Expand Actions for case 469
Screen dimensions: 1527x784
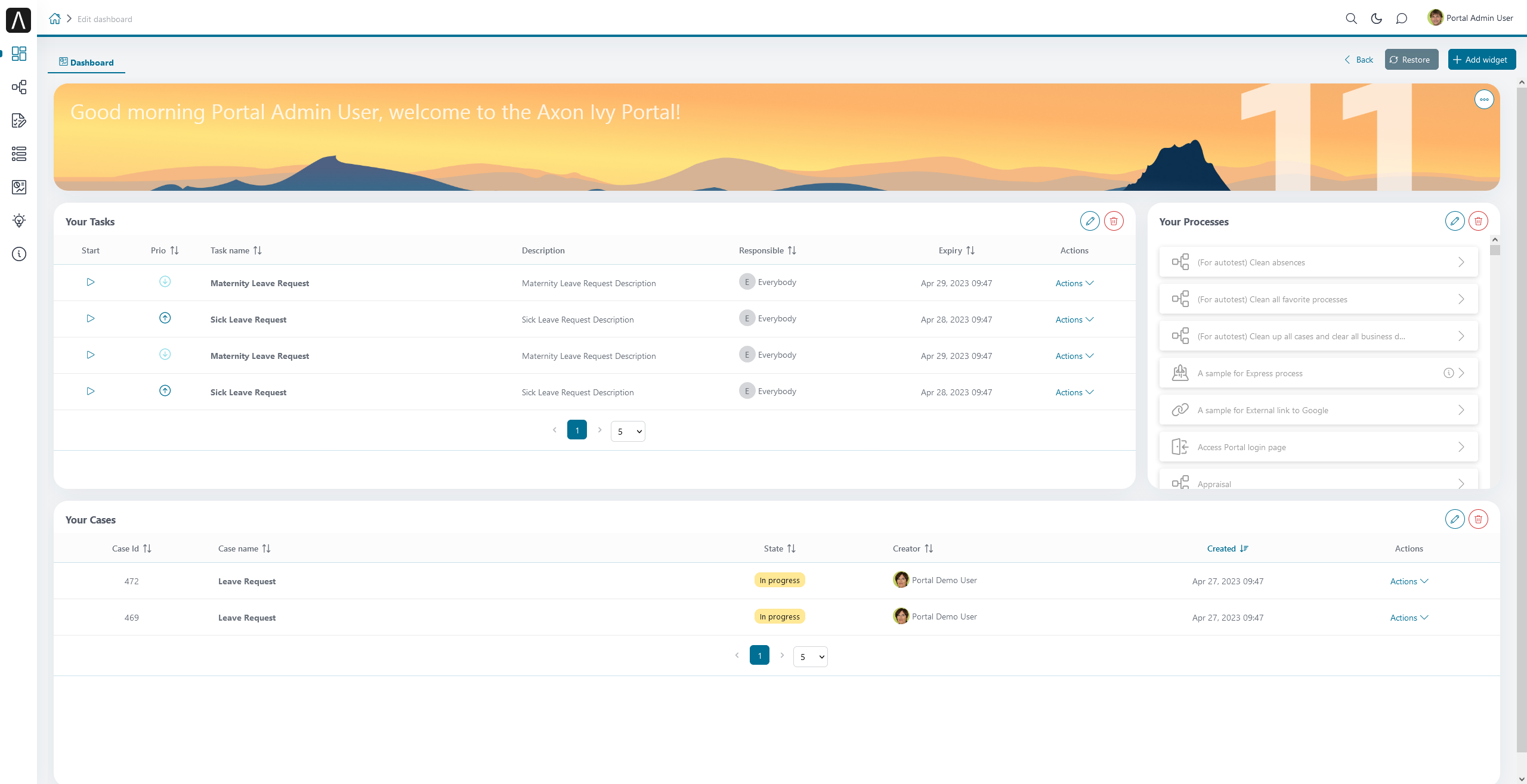coord(1409,618)
